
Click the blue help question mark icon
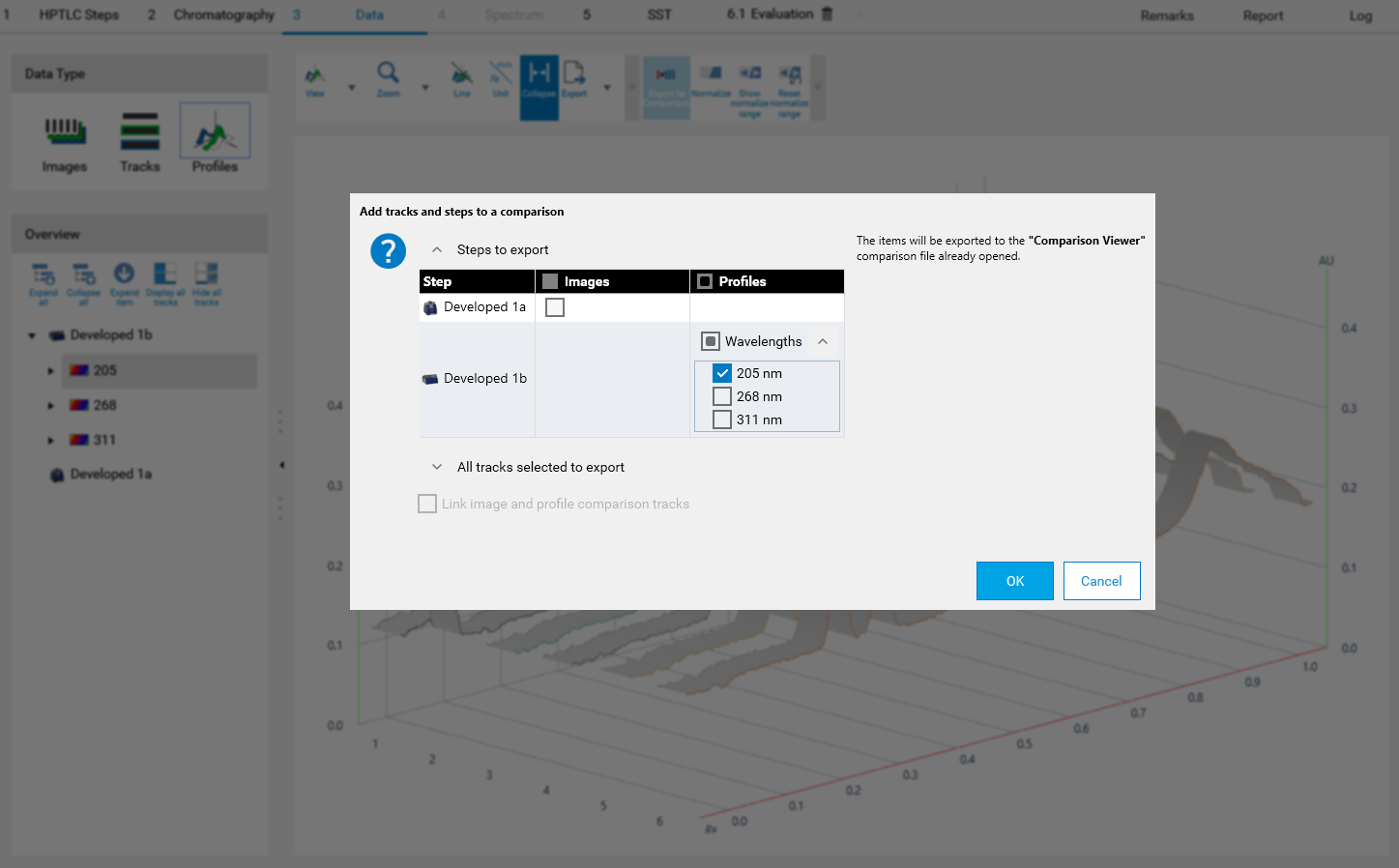(x=388, y=251)
